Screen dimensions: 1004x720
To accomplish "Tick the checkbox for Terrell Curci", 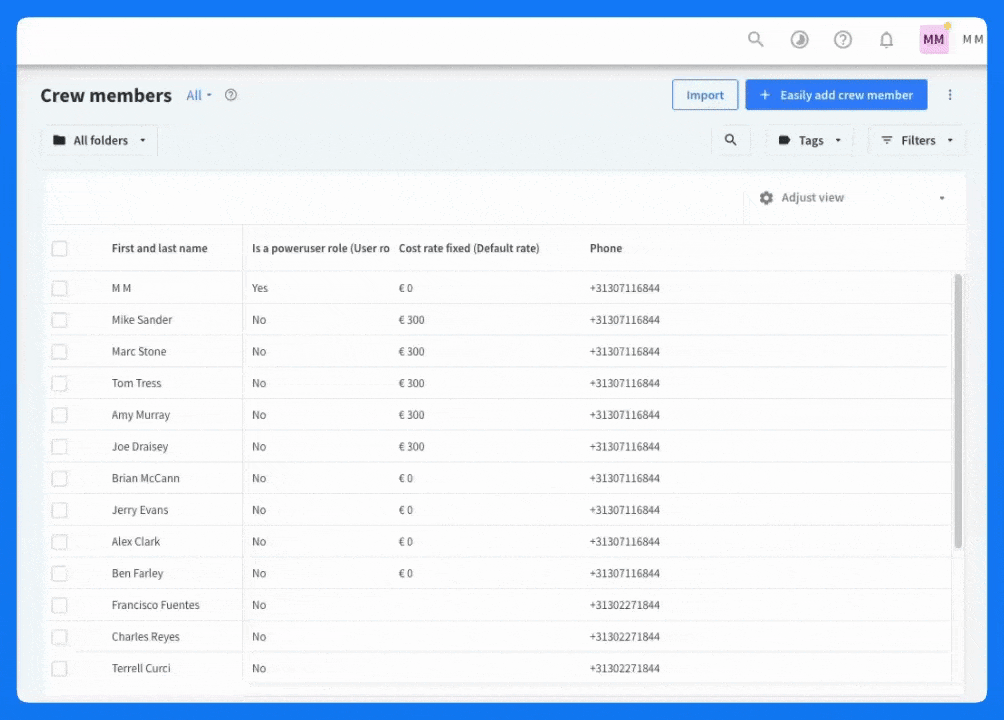I will tap(60, 669).
